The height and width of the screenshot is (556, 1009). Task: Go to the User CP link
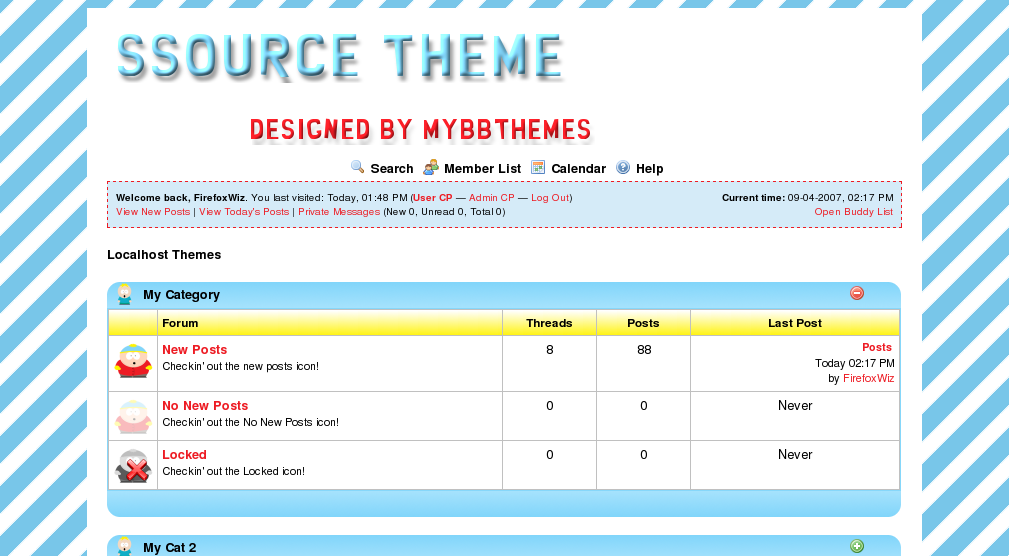click(x=432, y=198)
